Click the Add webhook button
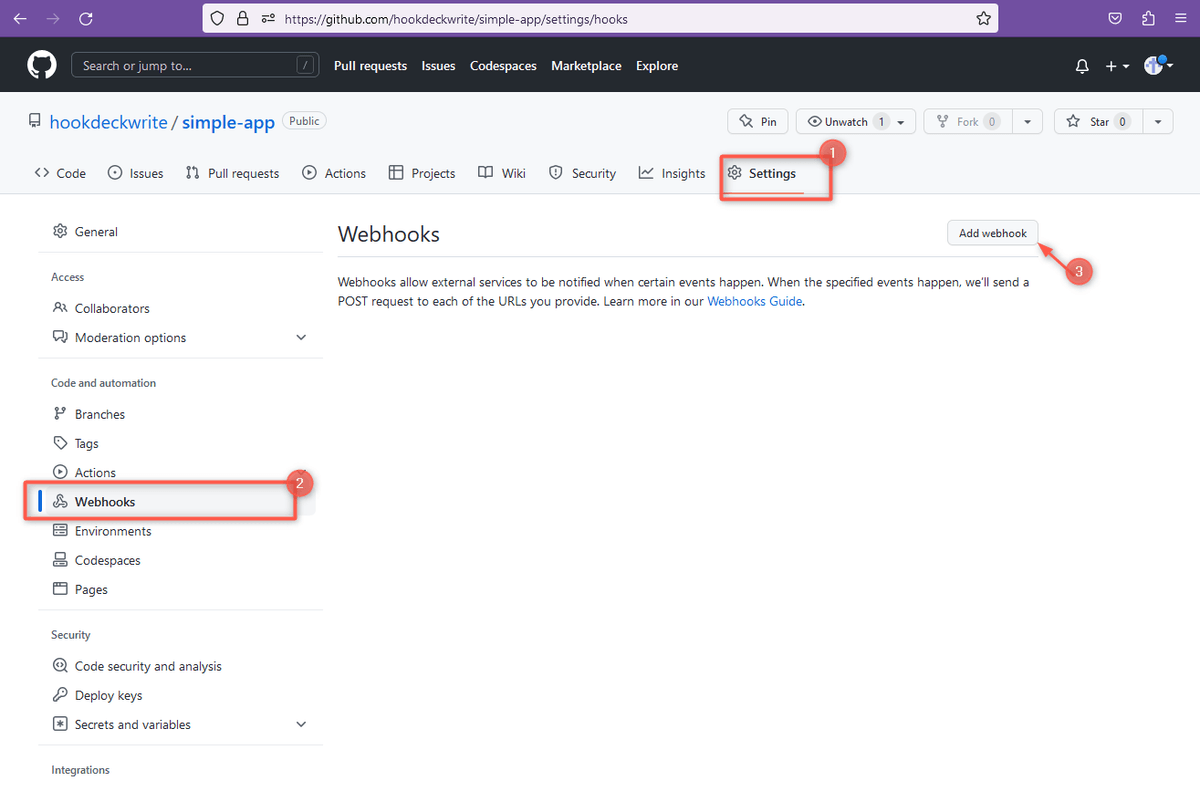 pos(992,232)
